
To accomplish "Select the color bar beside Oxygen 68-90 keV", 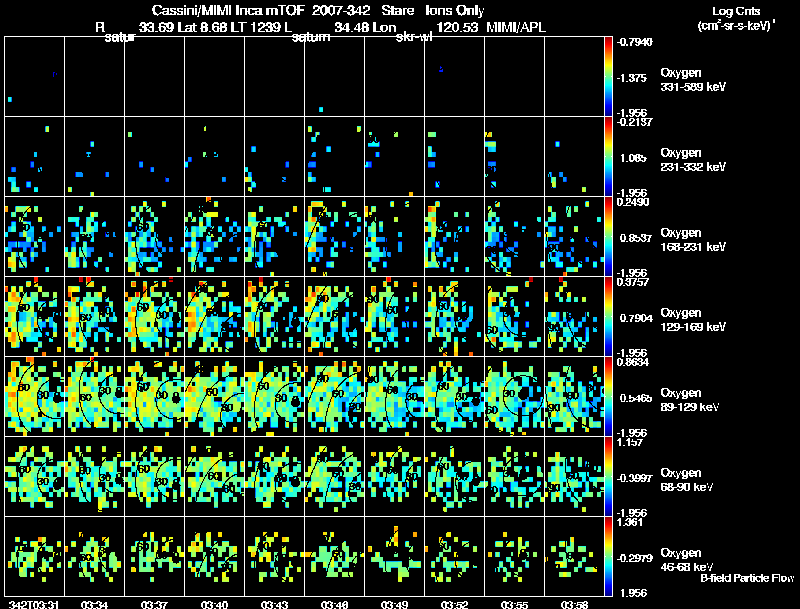I will [608, 477].
